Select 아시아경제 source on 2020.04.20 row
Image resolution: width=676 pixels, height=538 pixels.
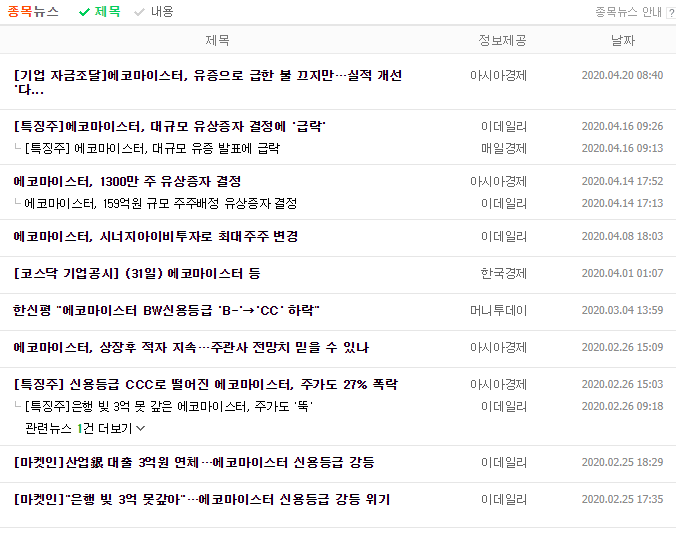coord(498,75)
